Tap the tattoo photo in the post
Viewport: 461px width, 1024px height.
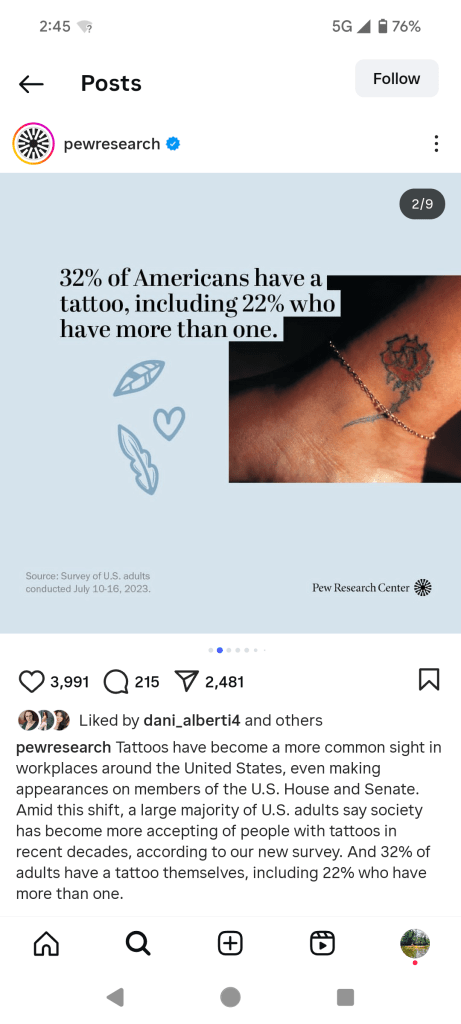pos(345,379)
